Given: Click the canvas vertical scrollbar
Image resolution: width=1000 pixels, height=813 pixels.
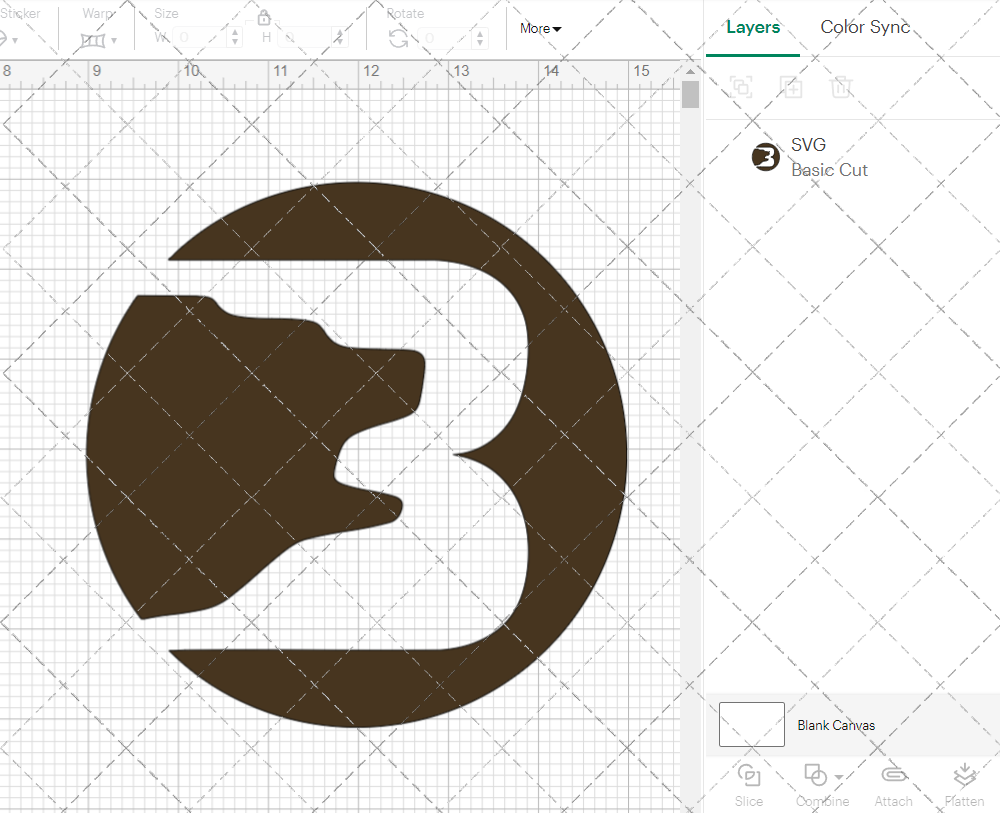Looking at the screenshot, I should [x=689, y=93].
